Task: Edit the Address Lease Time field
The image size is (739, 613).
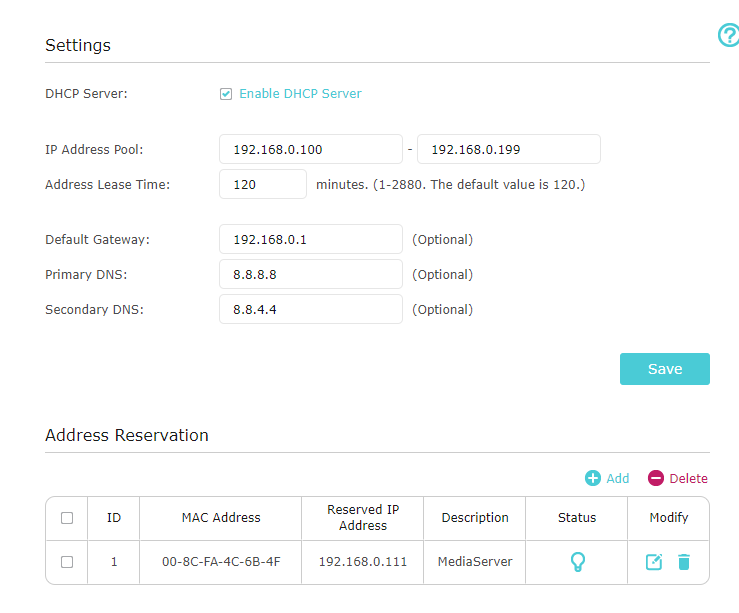Action: [x=263, y=184]
